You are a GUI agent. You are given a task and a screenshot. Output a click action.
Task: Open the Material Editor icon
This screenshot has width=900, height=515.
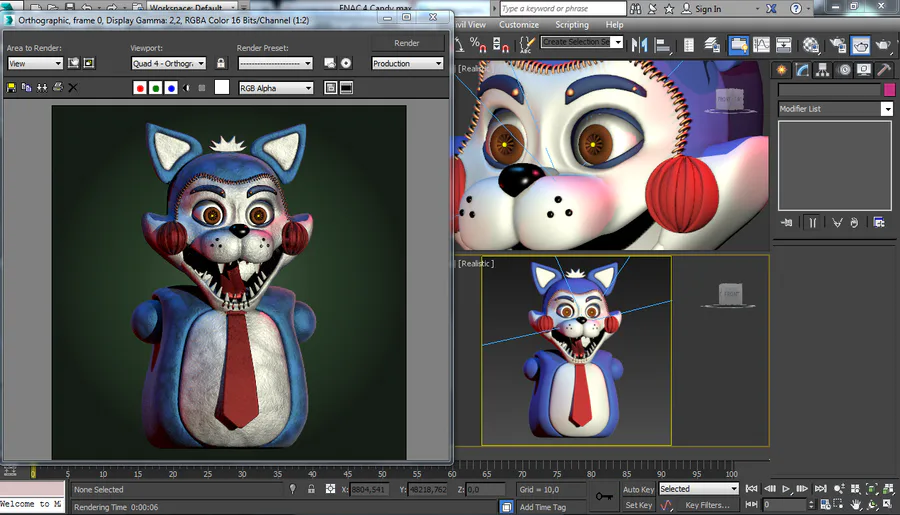click(x=810, y=45)
